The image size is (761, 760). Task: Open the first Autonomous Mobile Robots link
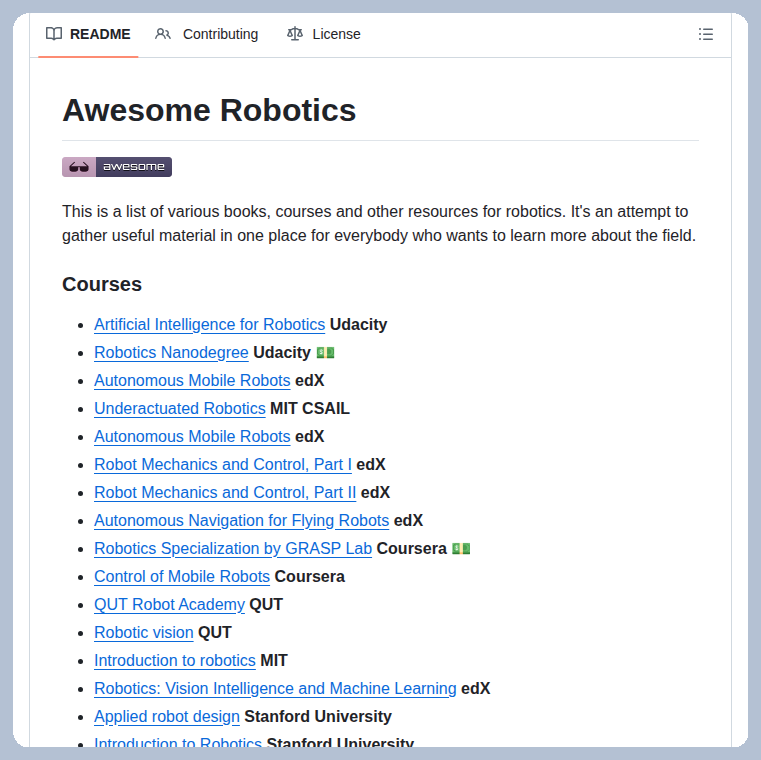tap(192, 380)
